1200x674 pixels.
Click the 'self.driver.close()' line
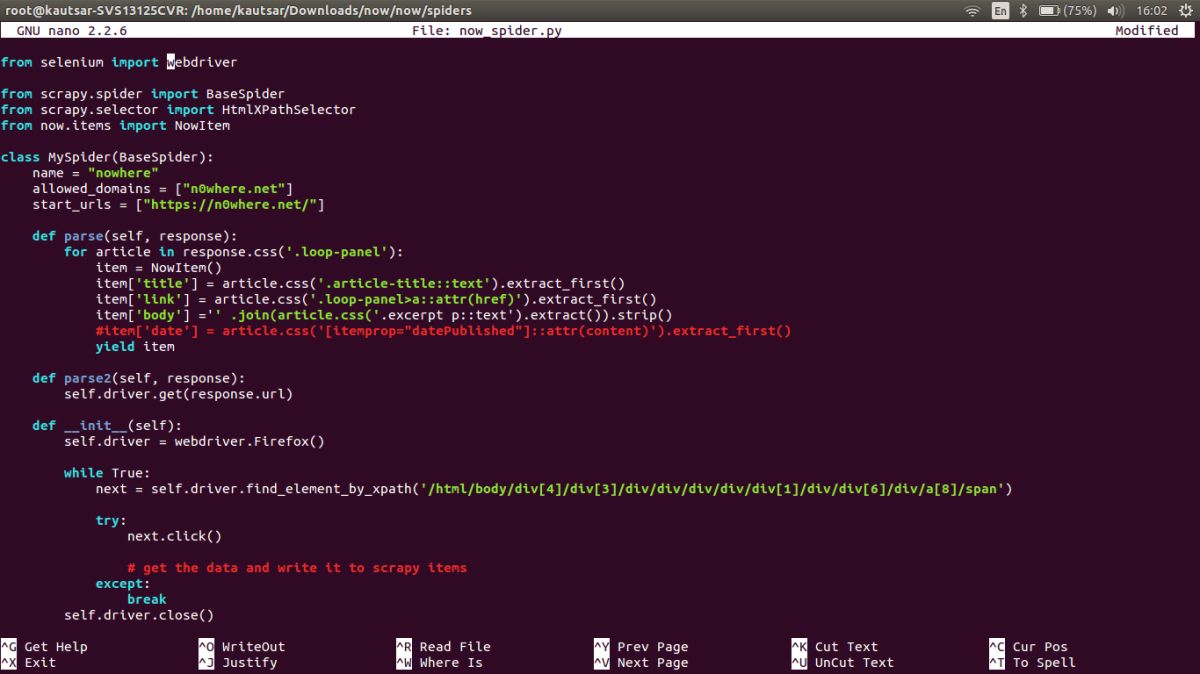click(139, 616)
